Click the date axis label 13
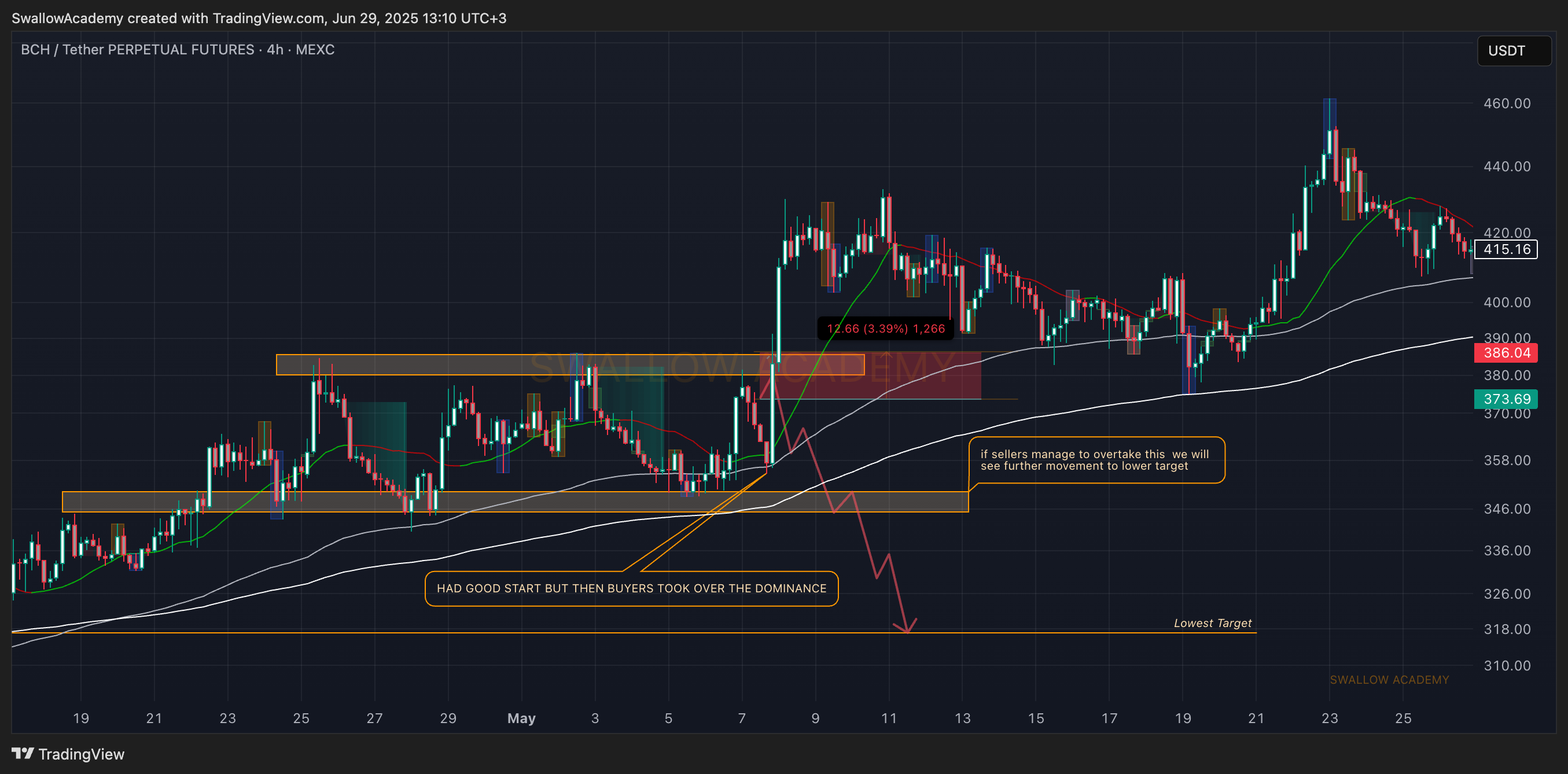 pyautogui.click(x=962, y=718)
